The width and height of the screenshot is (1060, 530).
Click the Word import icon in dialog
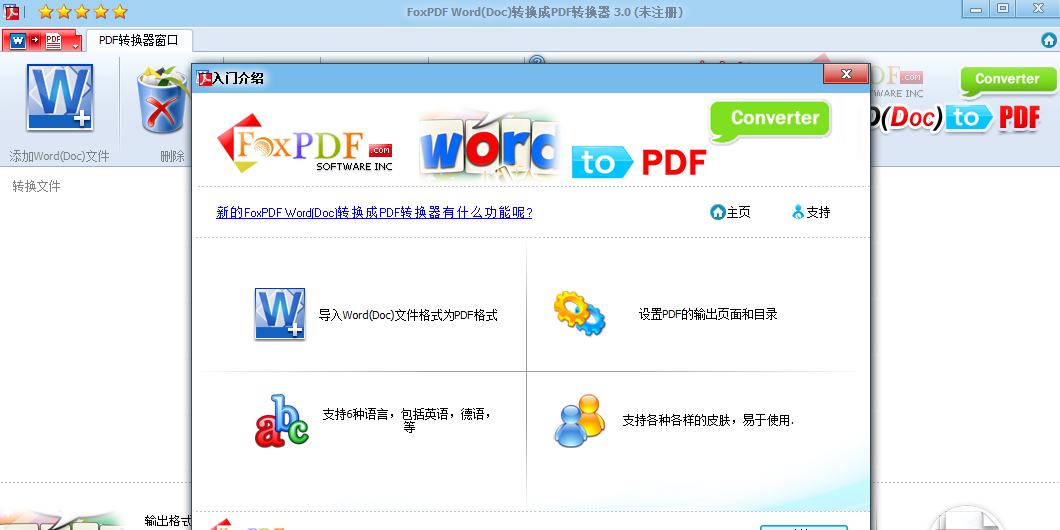coord(279,314)
